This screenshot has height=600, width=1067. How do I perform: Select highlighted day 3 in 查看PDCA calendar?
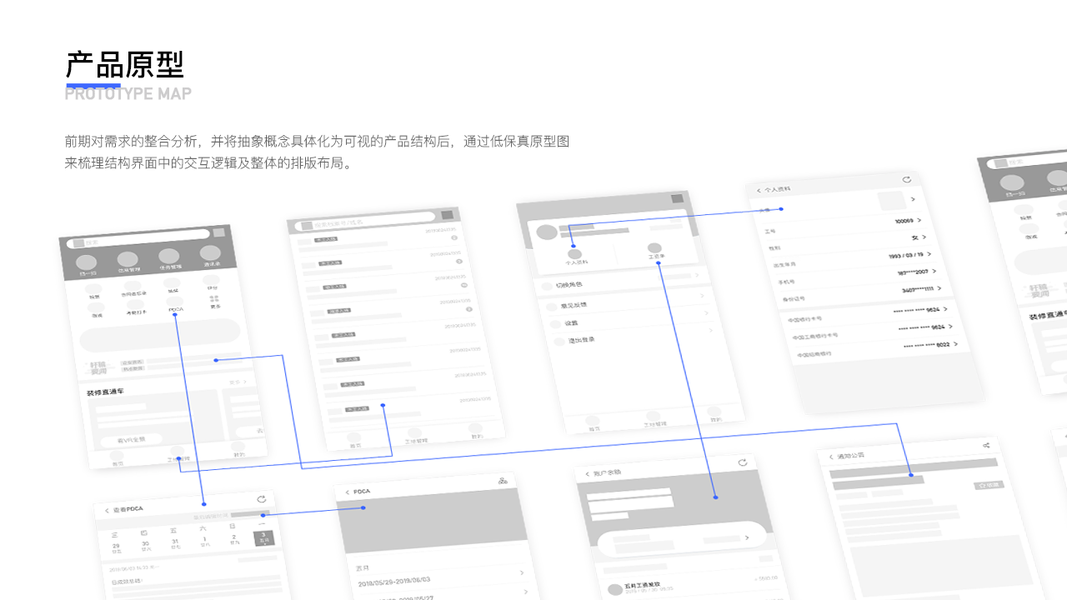click(x=264, y=538)
